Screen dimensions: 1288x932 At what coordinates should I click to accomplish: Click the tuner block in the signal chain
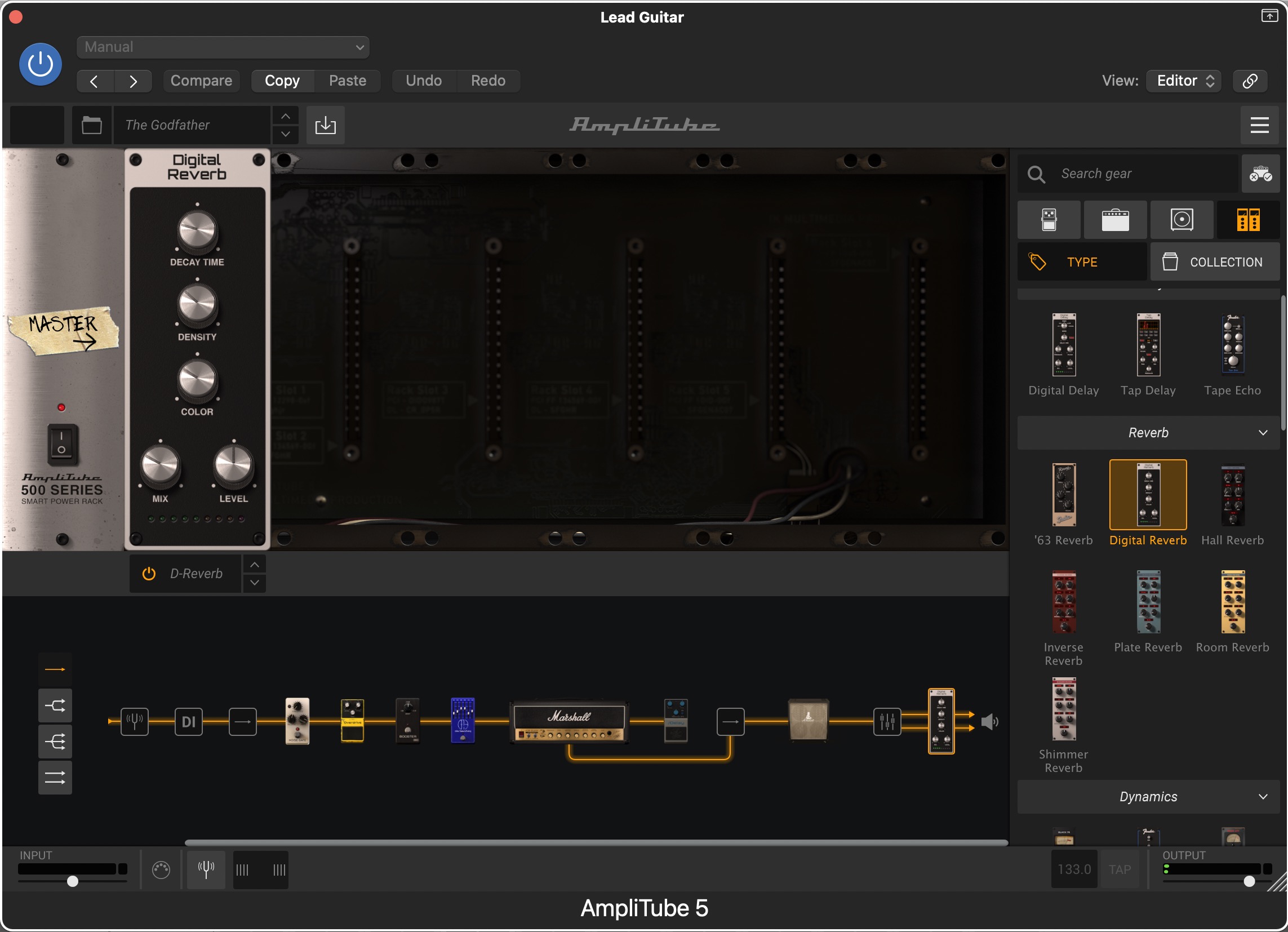[x=135, y=722]
